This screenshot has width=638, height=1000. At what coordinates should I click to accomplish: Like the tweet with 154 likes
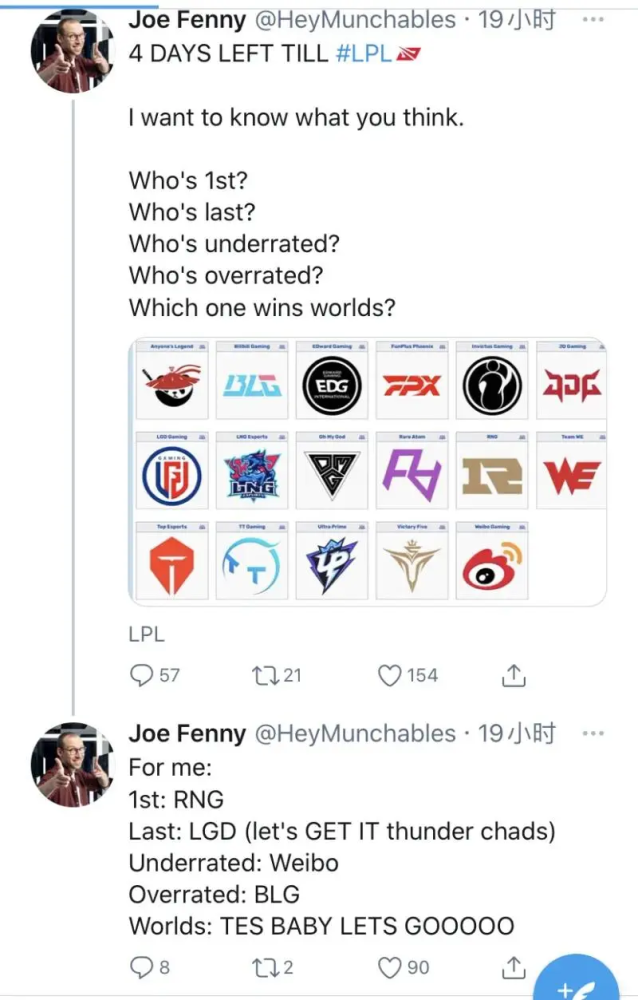[x=389, y=676]
